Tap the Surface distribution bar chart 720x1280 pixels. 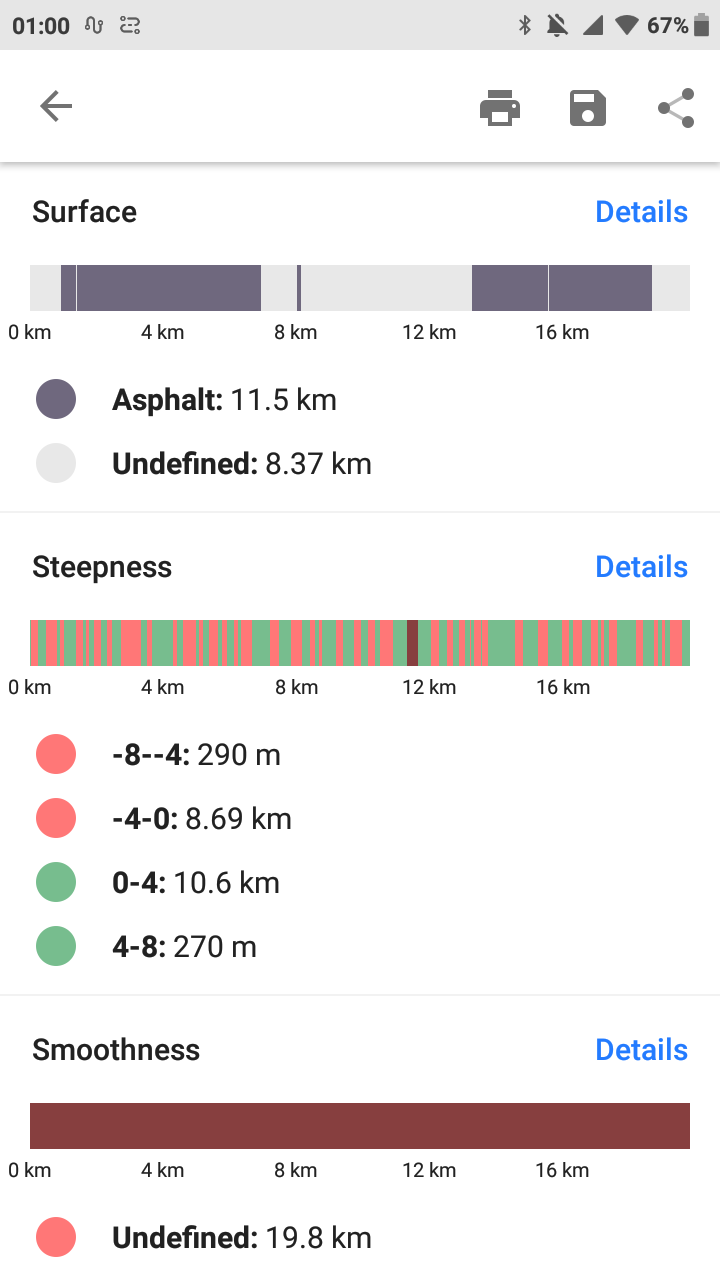click(360, 288)
